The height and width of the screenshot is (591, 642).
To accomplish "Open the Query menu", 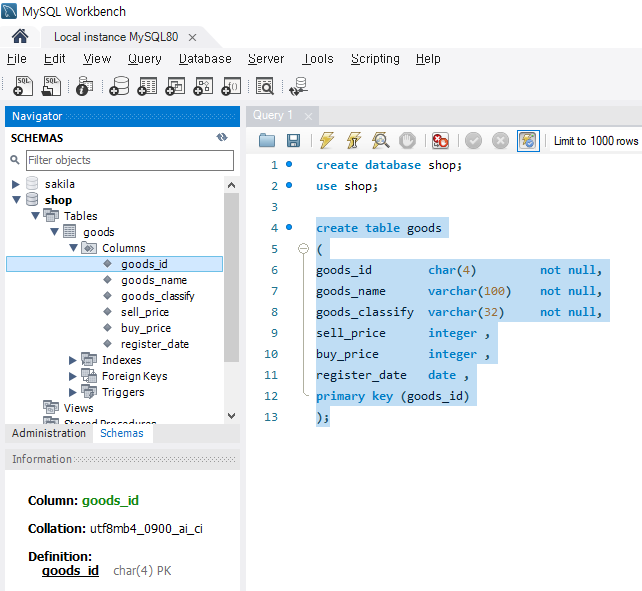I will [x=145, y=59].
